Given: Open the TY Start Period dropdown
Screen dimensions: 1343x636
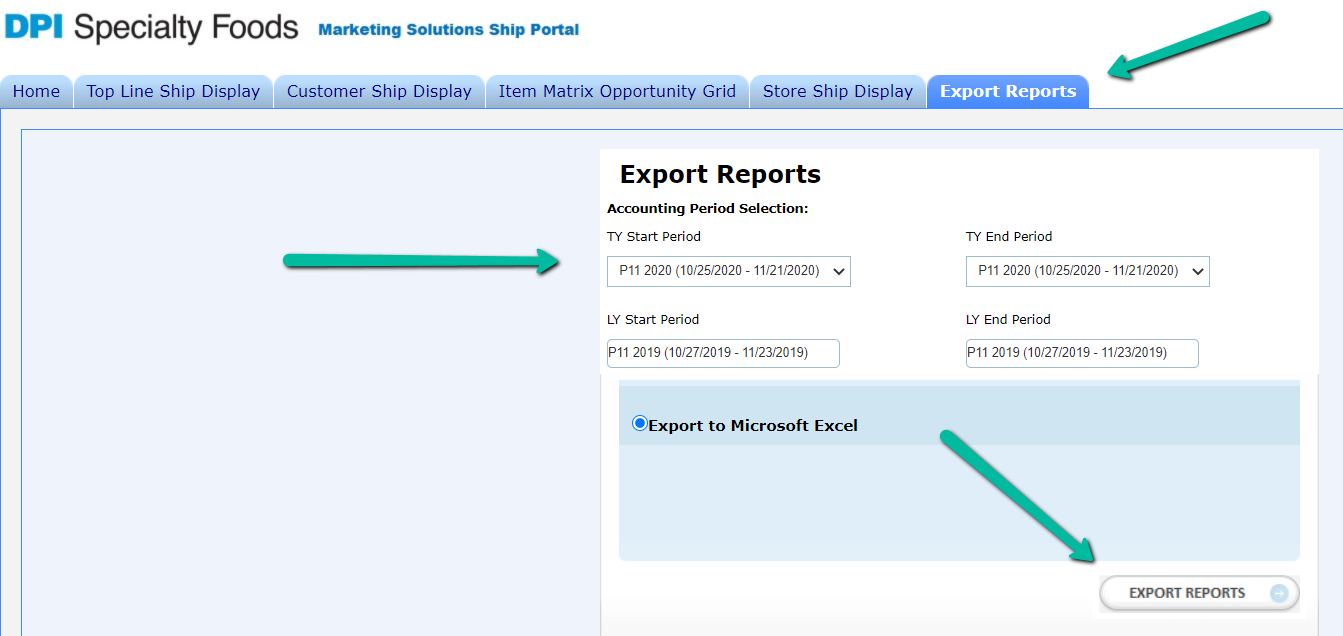Looking at the screenshot, I should pyautogui.click(x=728, y=271).
